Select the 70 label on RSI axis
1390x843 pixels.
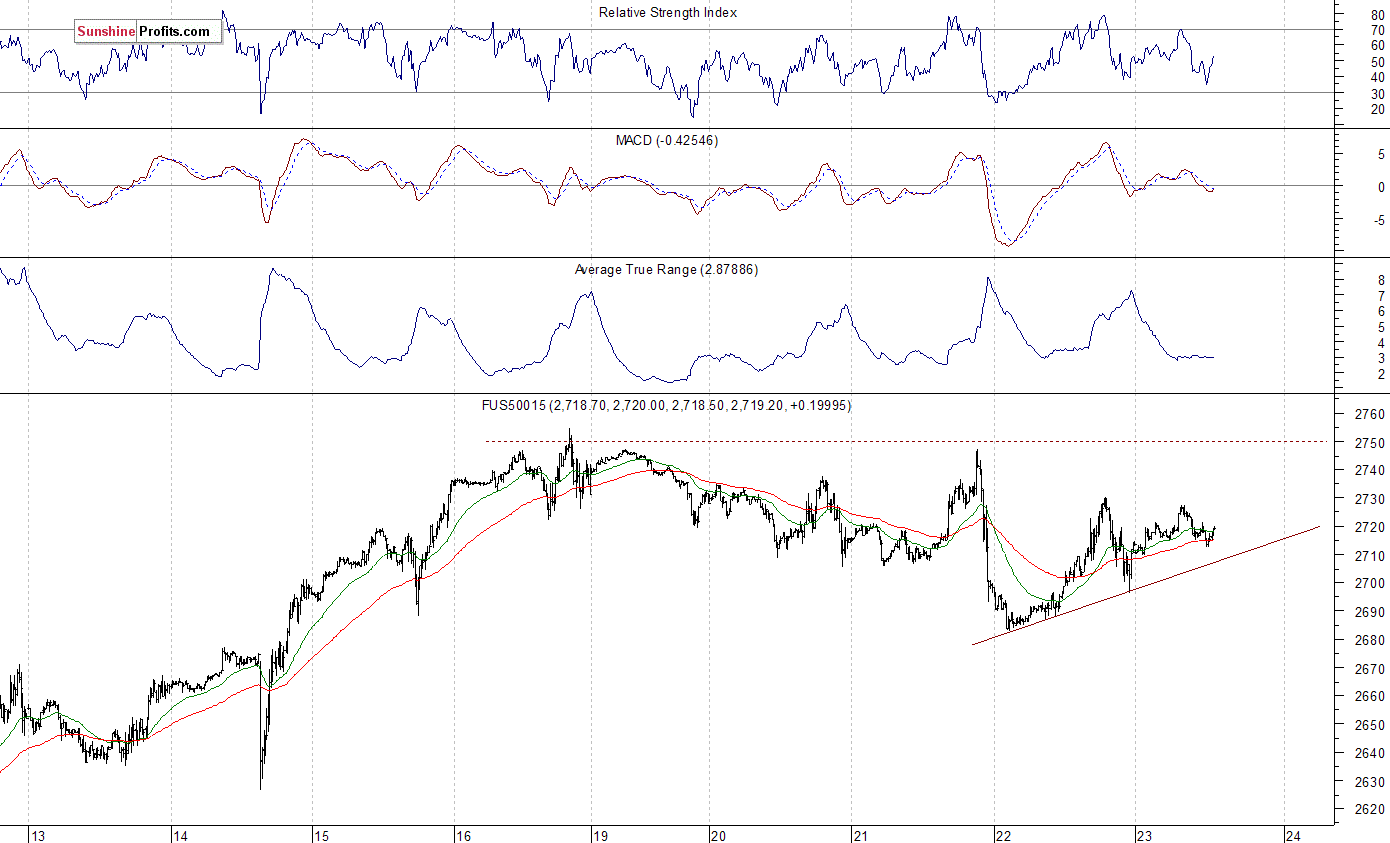click(1378, 30)
